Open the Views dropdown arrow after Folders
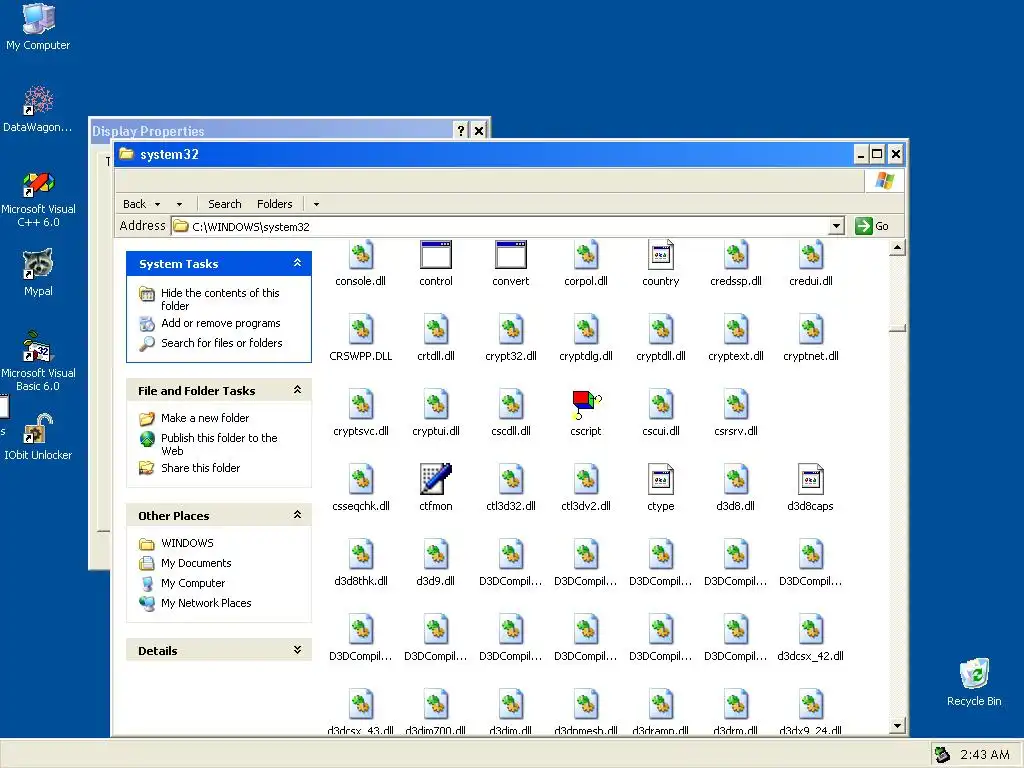 coord(316,204)
